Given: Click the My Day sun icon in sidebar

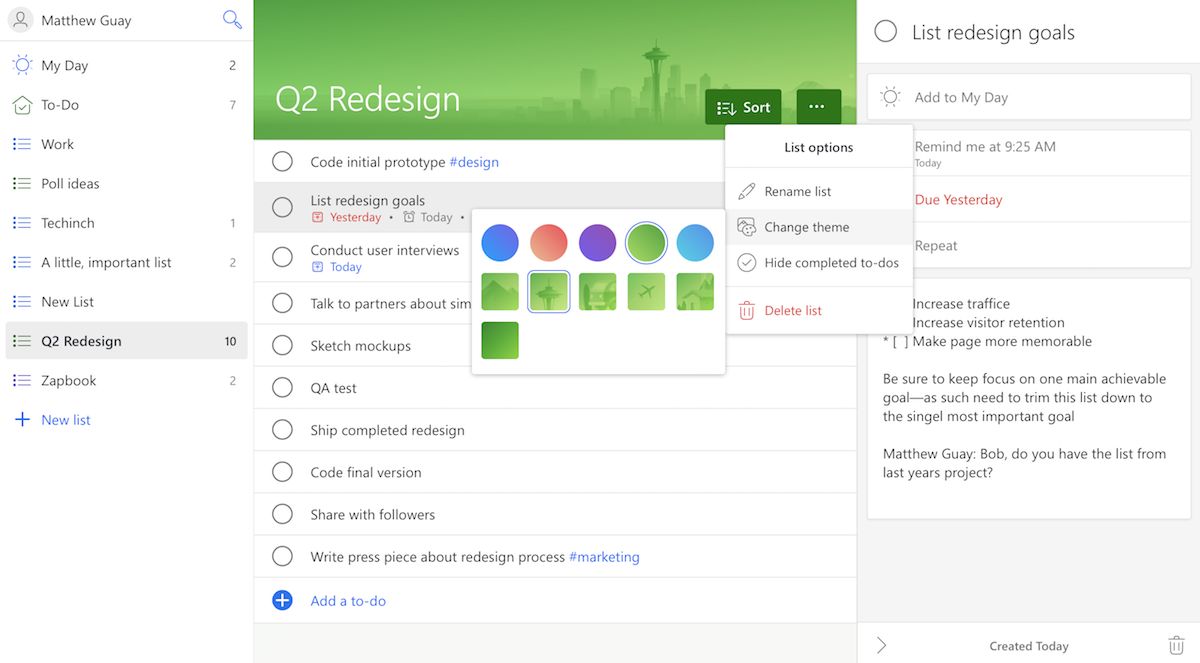Looking at the screenshot, I should click(x=21, y=66).
